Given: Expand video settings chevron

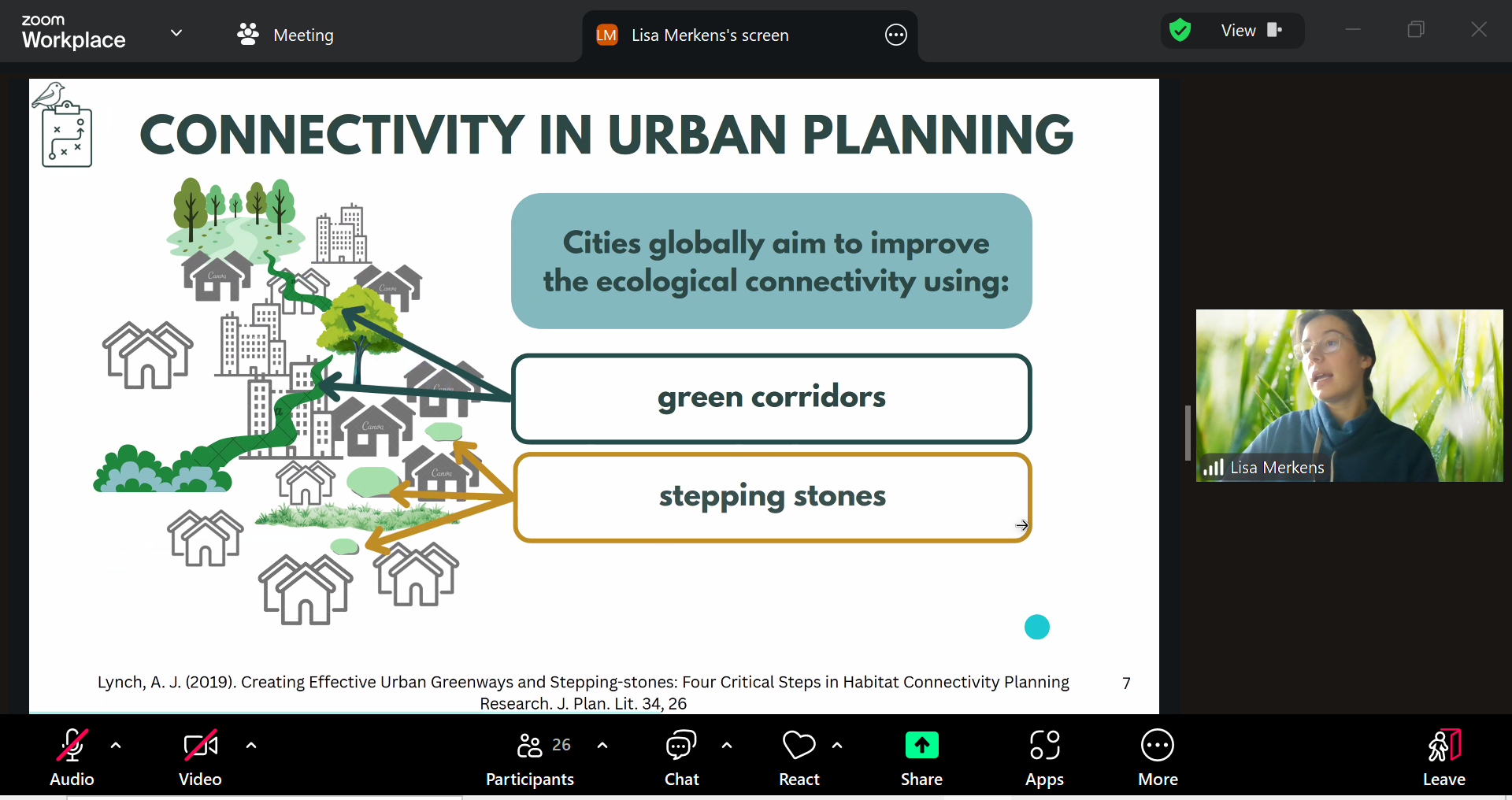Looking at the screenshot, I should (x=251, y=745).
